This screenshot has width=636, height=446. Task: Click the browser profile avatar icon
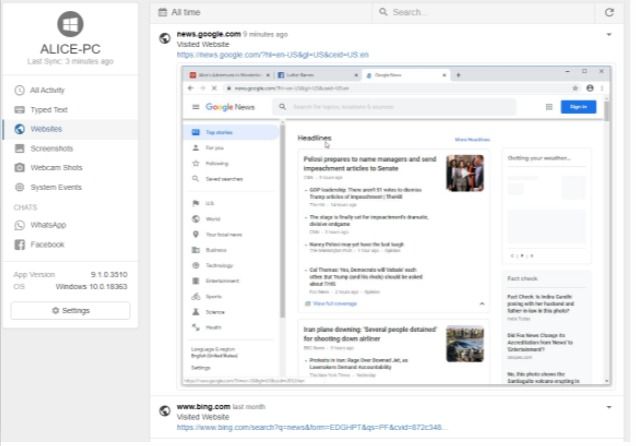(590, 88)
